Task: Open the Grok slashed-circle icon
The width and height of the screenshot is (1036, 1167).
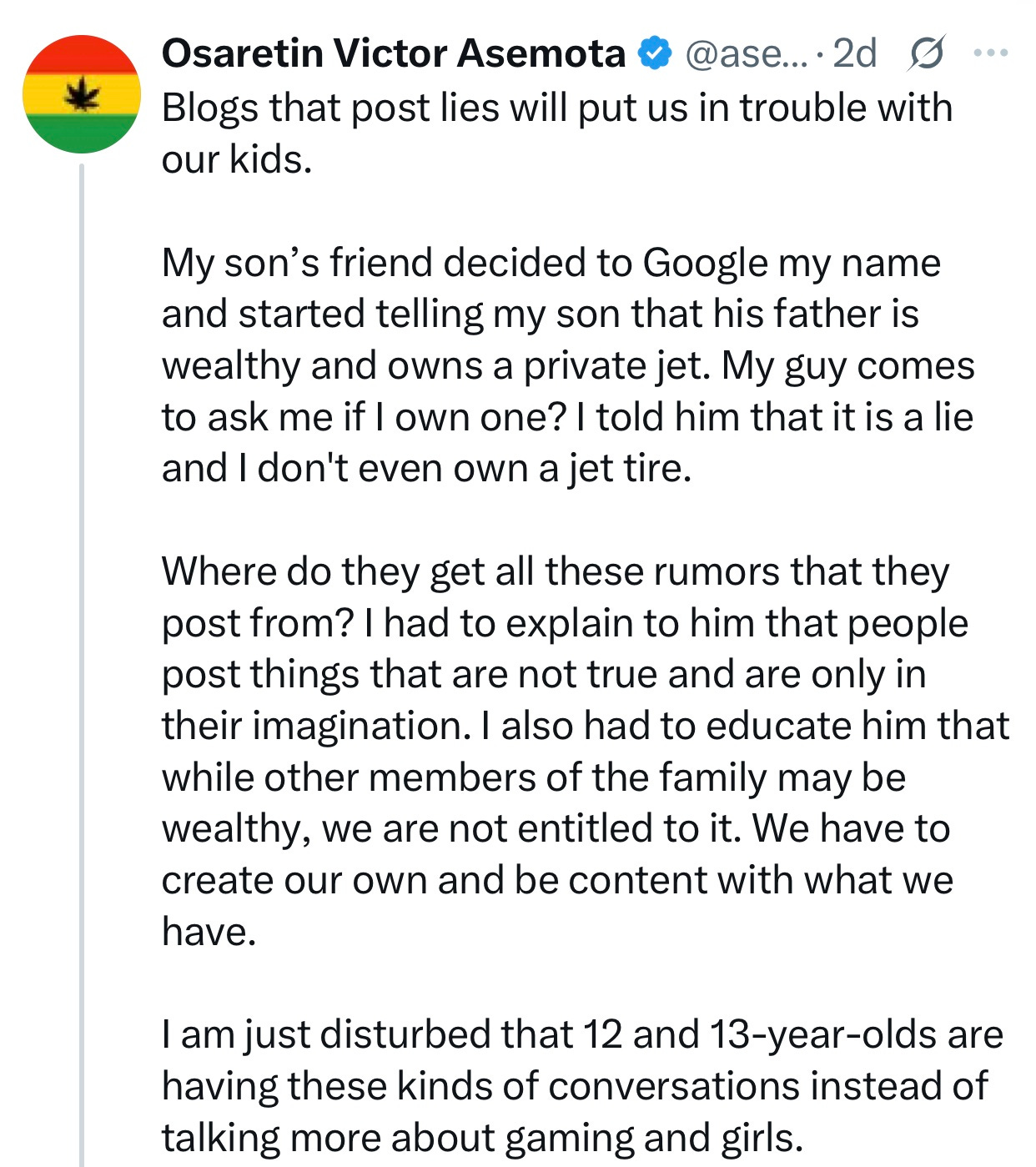Action: click(x=926, y=54)
